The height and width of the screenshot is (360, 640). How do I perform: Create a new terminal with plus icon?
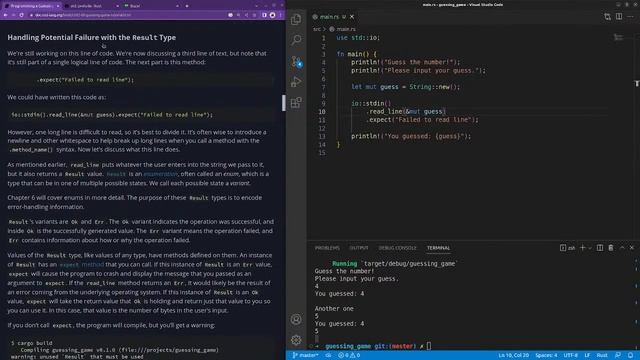(583, 248)
